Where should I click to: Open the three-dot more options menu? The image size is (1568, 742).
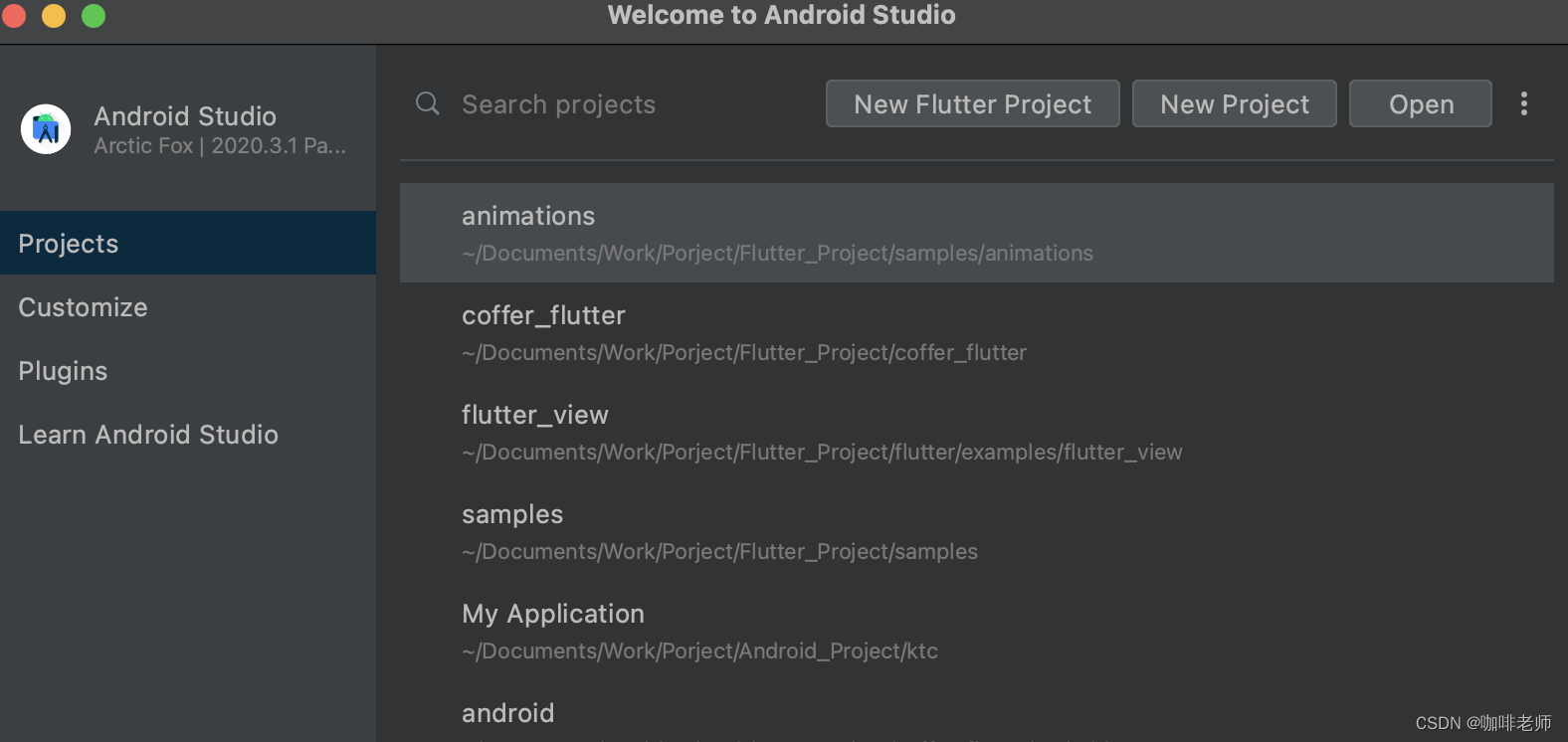(x=1523, y=103)
